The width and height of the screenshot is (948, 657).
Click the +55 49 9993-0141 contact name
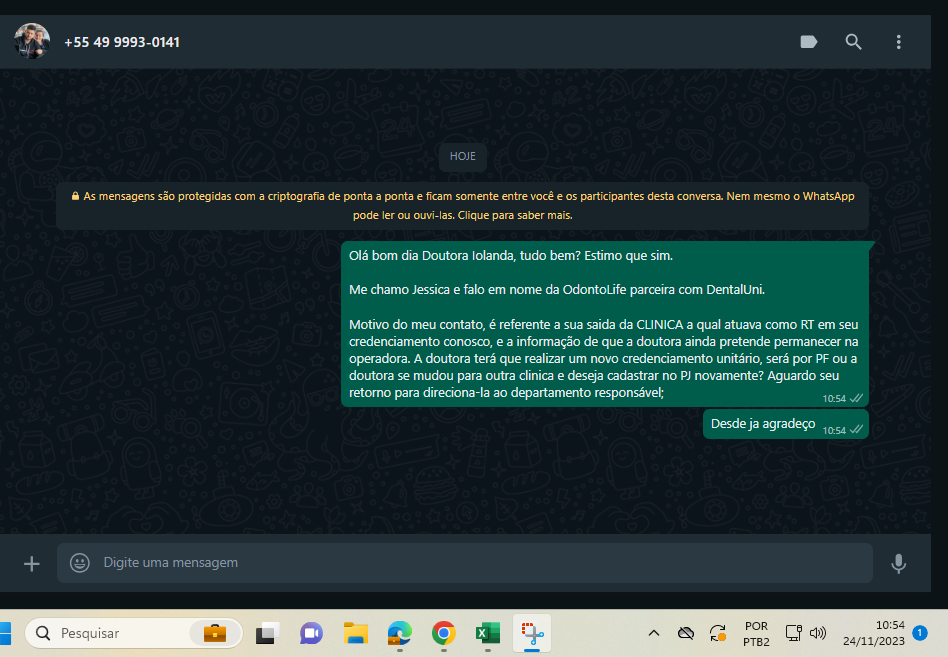click(122, 42)
